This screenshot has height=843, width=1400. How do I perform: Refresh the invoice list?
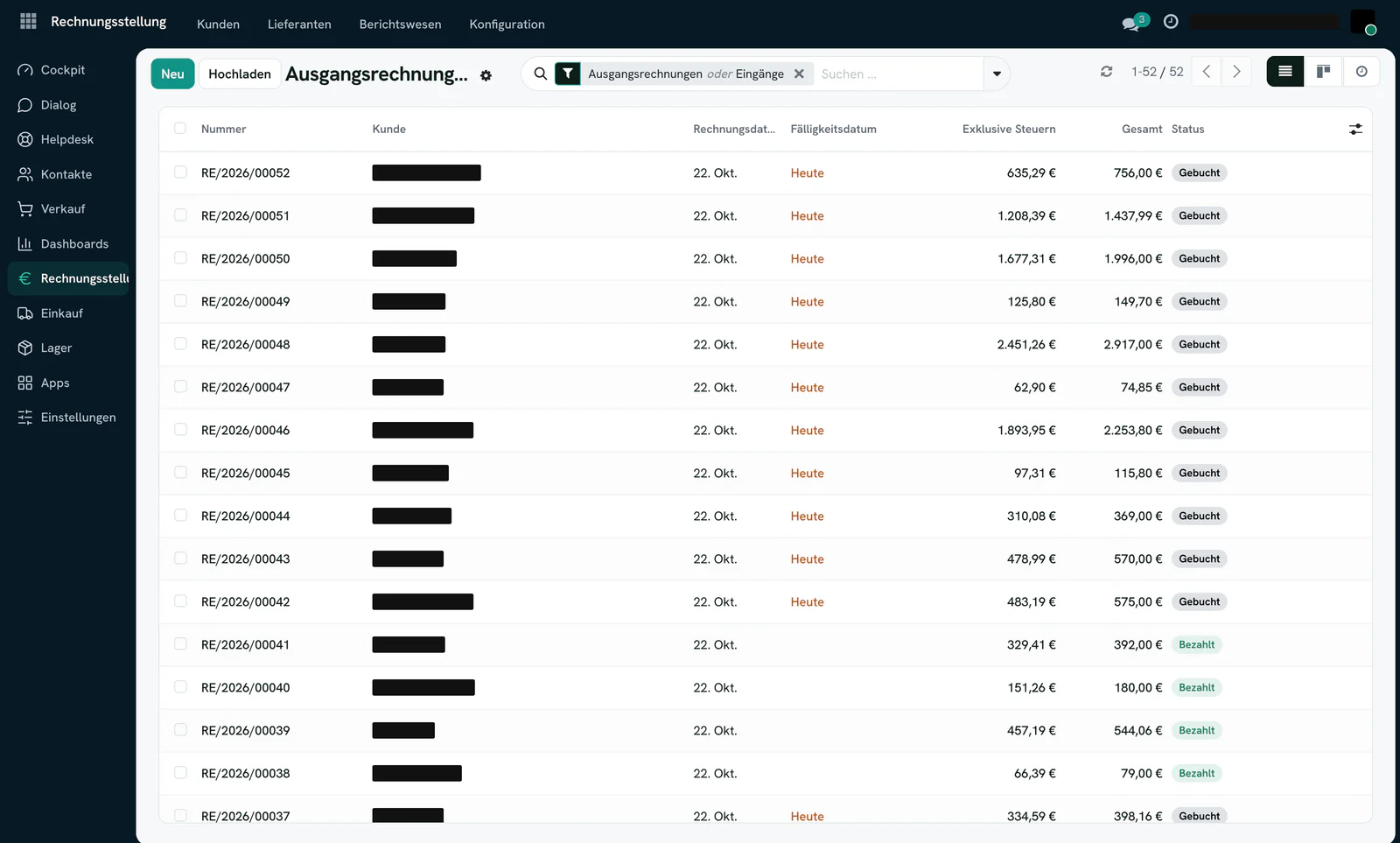[x=1107, y=72]
